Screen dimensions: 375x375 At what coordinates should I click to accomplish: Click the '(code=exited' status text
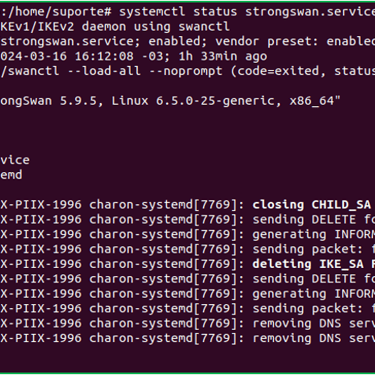coord(278,71)
